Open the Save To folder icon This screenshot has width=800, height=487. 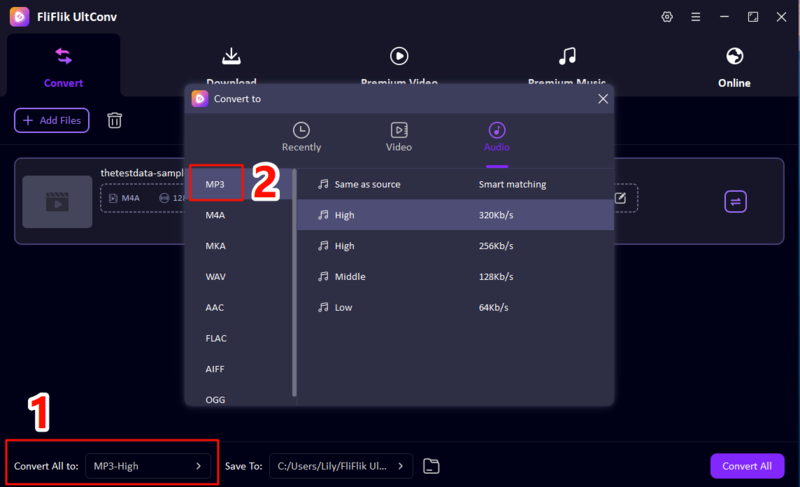[431, 466]
